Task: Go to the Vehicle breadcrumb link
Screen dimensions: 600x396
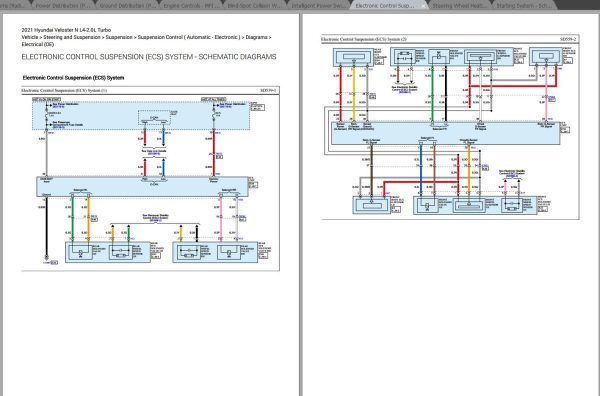Action: tap(29, 37)
